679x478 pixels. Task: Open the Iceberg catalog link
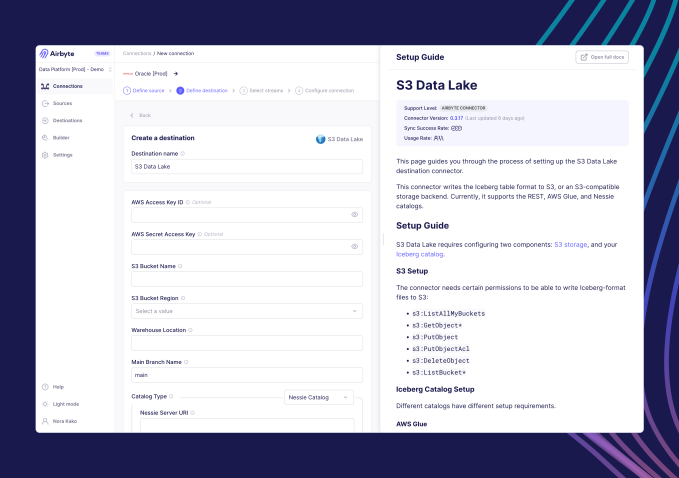coord(420,255)
